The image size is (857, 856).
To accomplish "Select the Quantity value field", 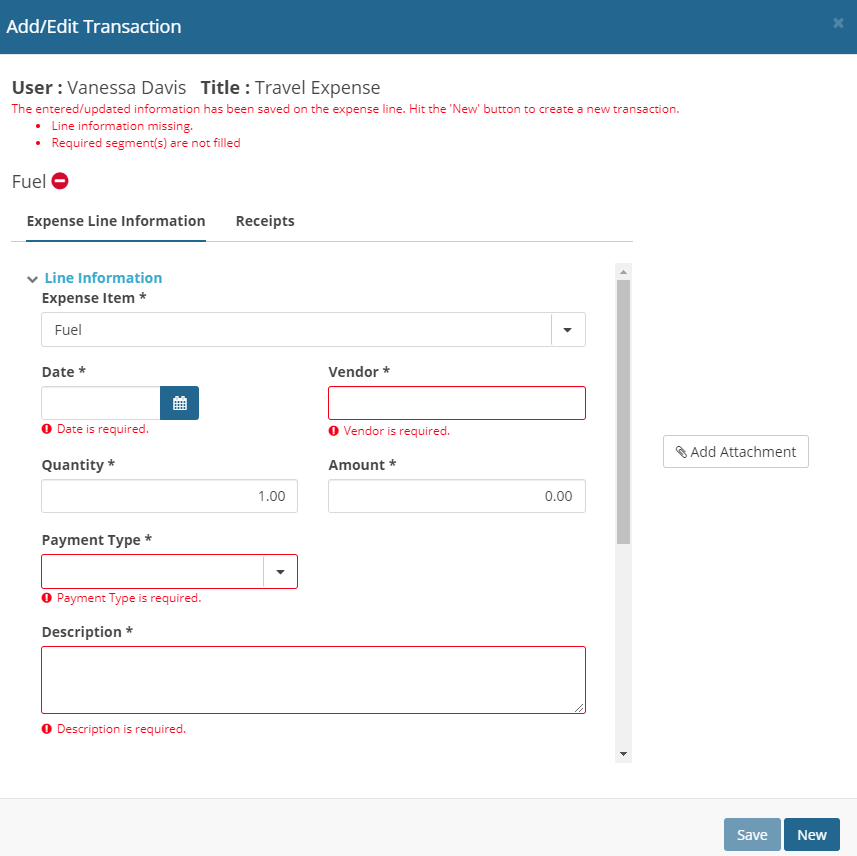I will pyautogui.click(x=169, y=495).
